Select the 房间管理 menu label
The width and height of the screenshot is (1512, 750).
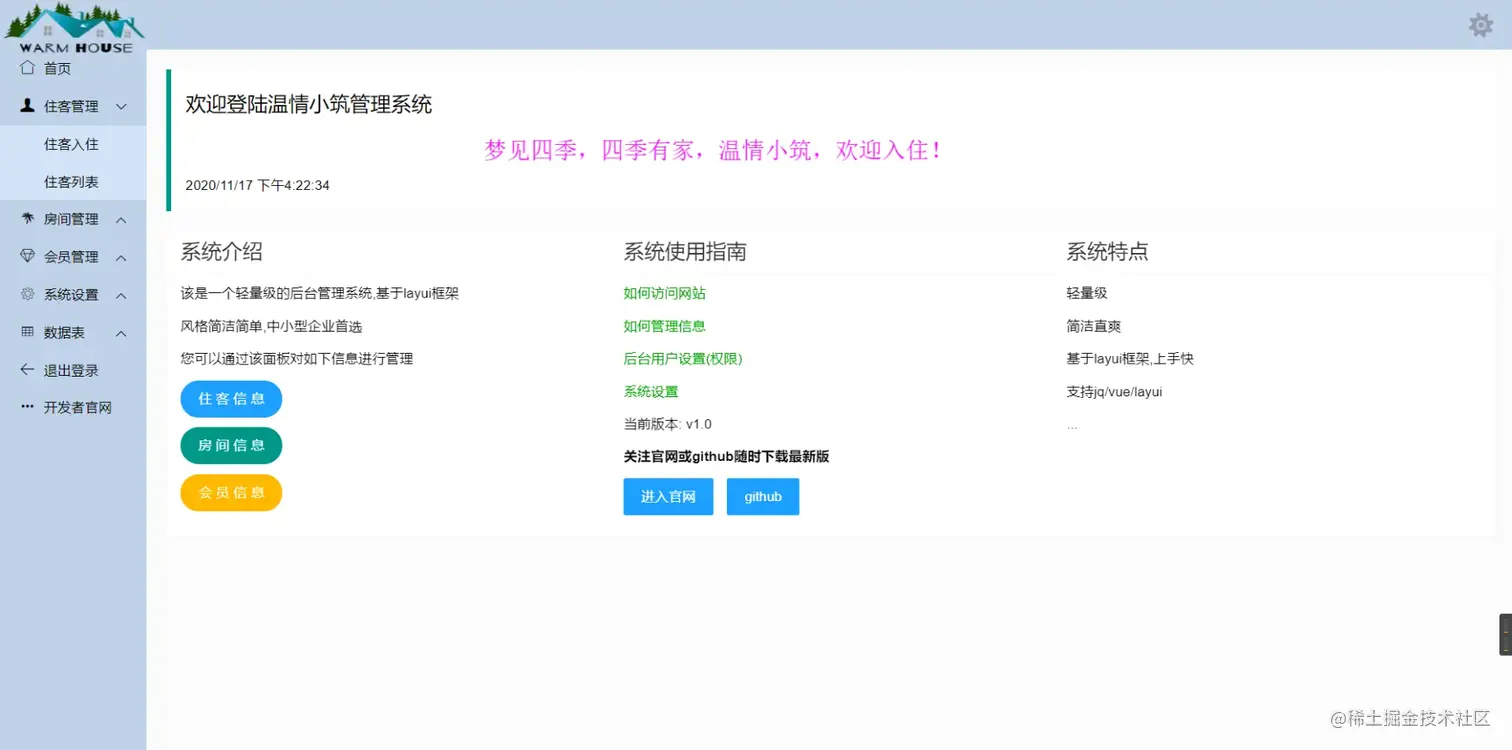pyautogui.click(x=71, y=219)
